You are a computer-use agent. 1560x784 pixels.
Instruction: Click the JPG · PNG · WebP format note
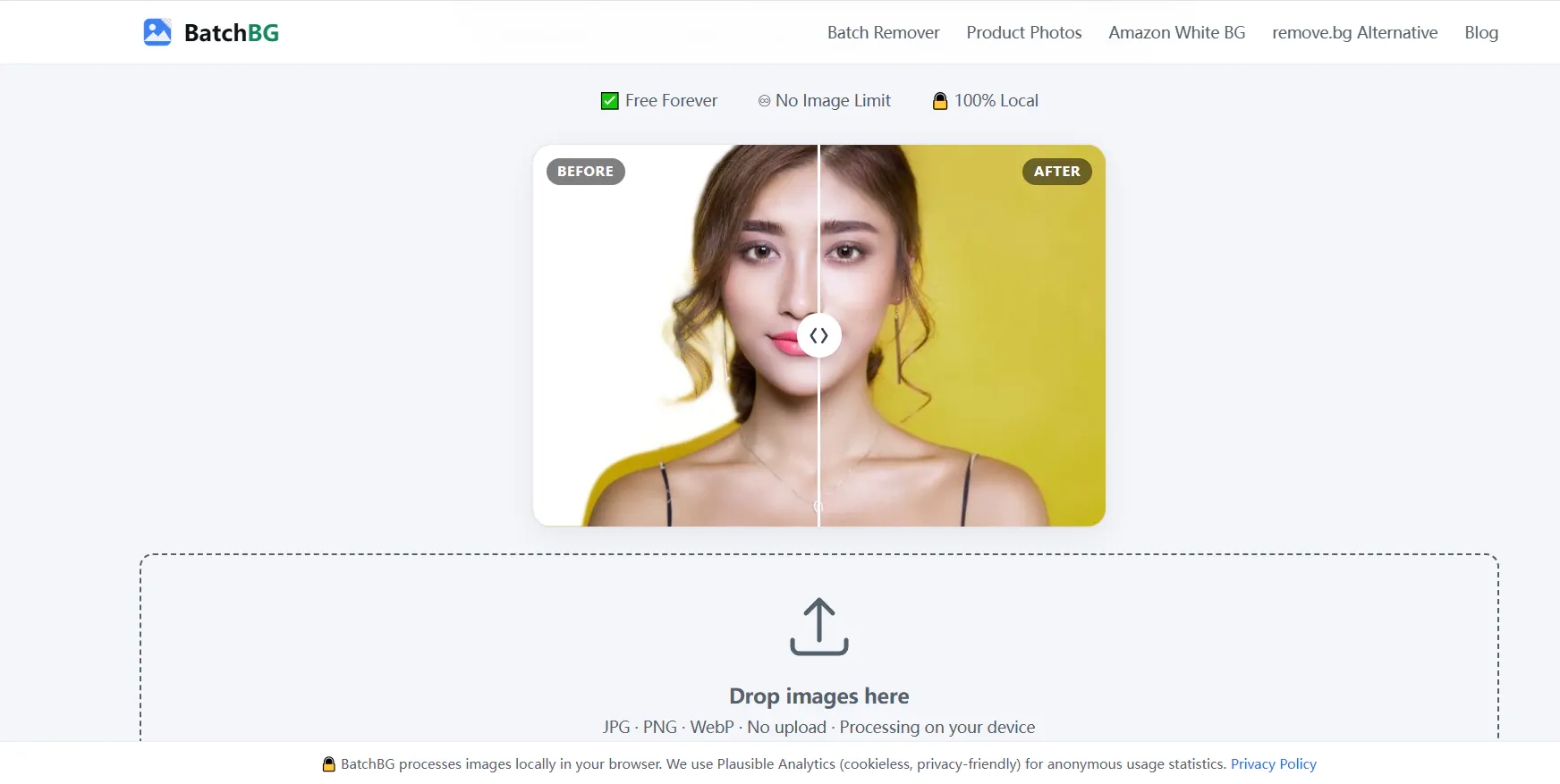[x=819, y=728]
